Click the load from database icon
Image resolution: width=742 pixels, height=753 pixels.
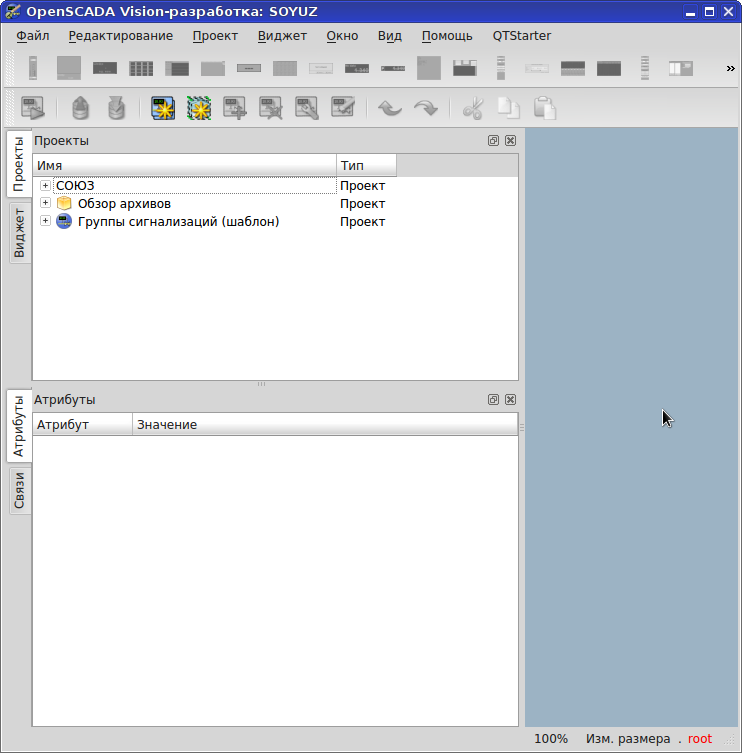pos(80,108)
